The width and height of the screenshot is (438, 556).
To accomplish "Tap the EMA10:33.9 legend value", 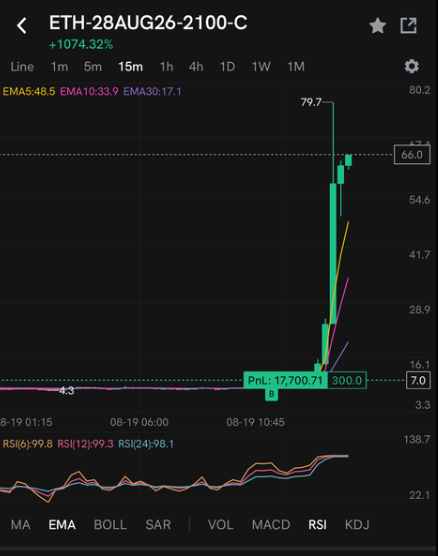I will point(89,91).
